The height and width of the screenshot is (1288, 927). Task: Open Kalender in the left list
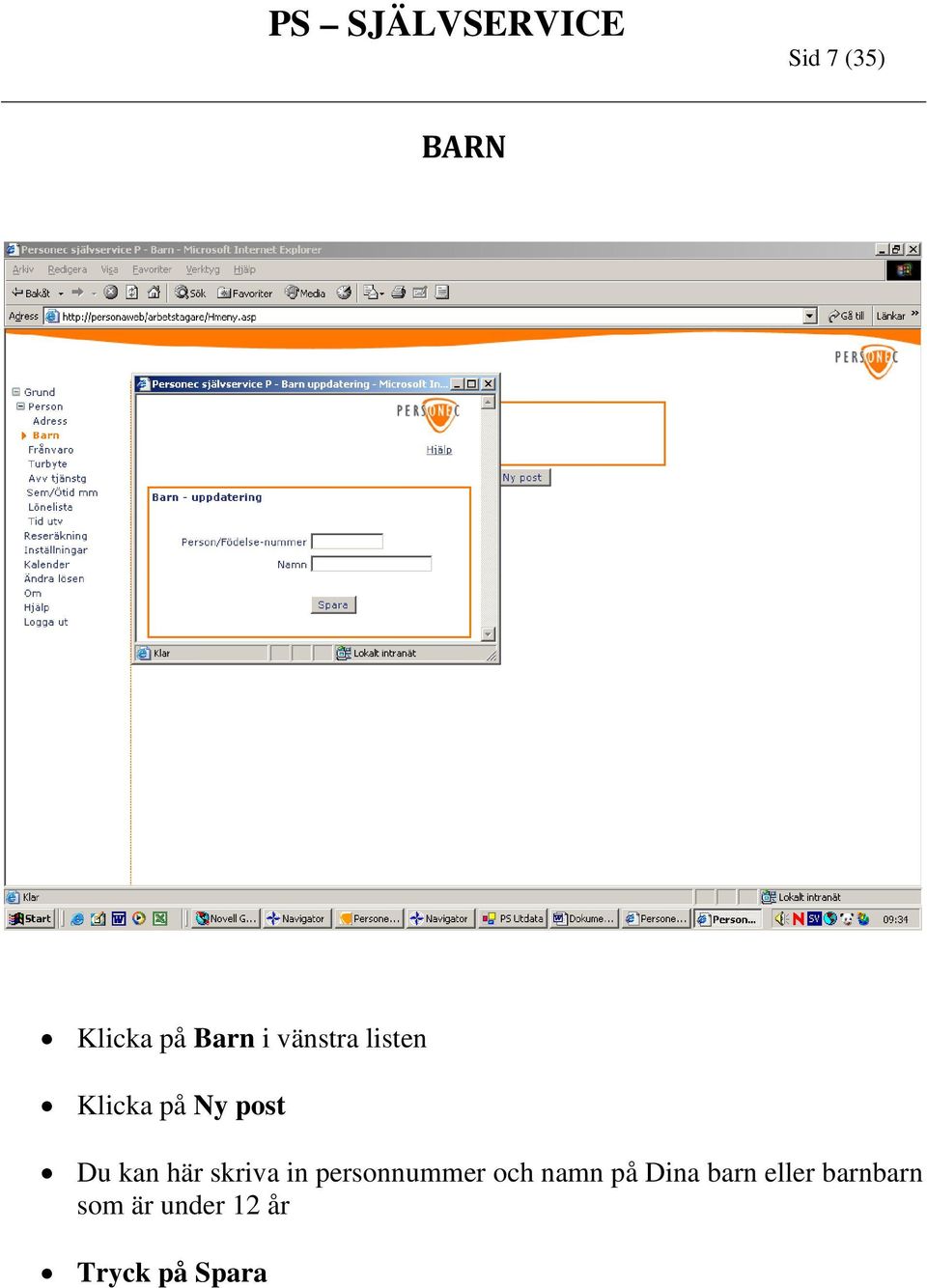pos(46,565)
